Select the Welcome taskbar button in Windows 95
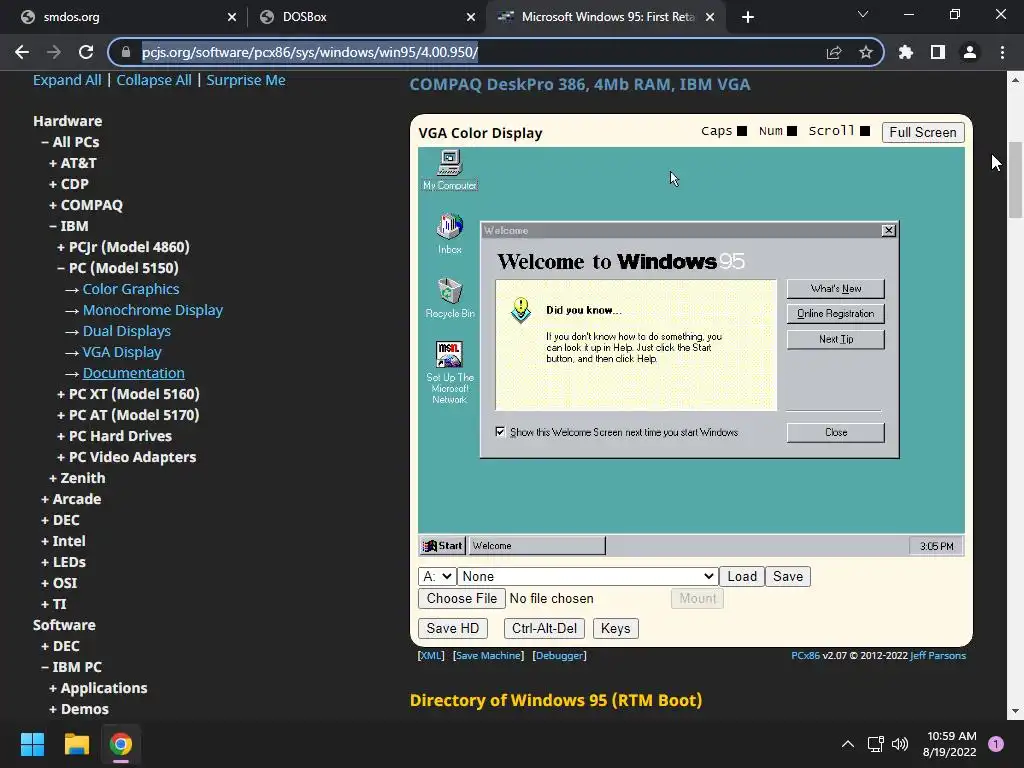This screenshot has width=1024, height=768. [x=537, y=545]
